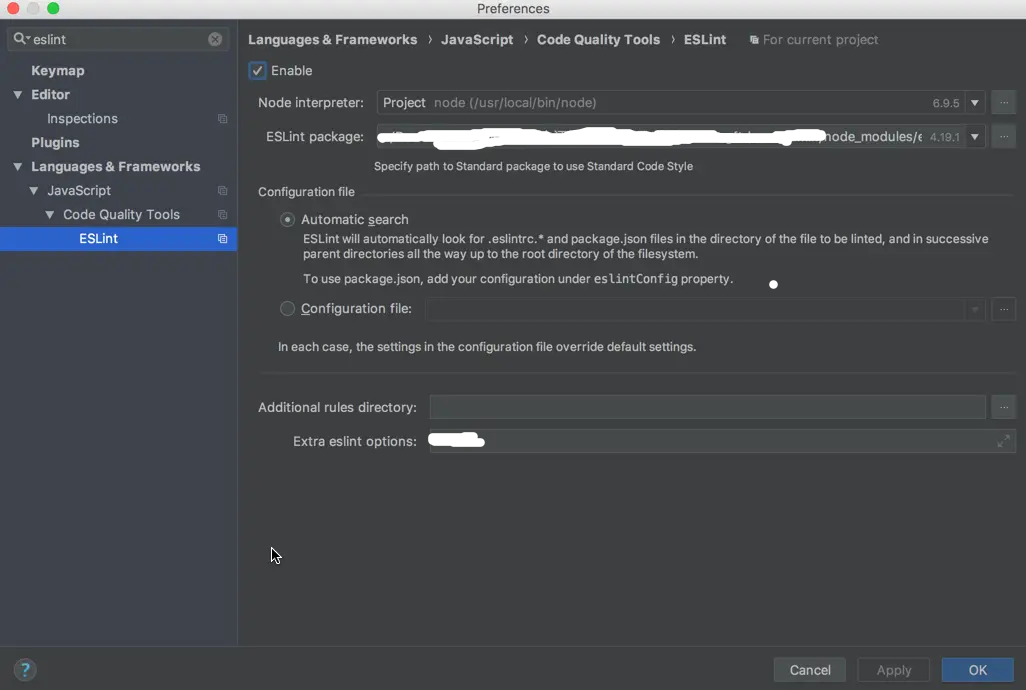
Task: Click the 4.19.1 ESLint version text
Action: click(x=944, y=137)
